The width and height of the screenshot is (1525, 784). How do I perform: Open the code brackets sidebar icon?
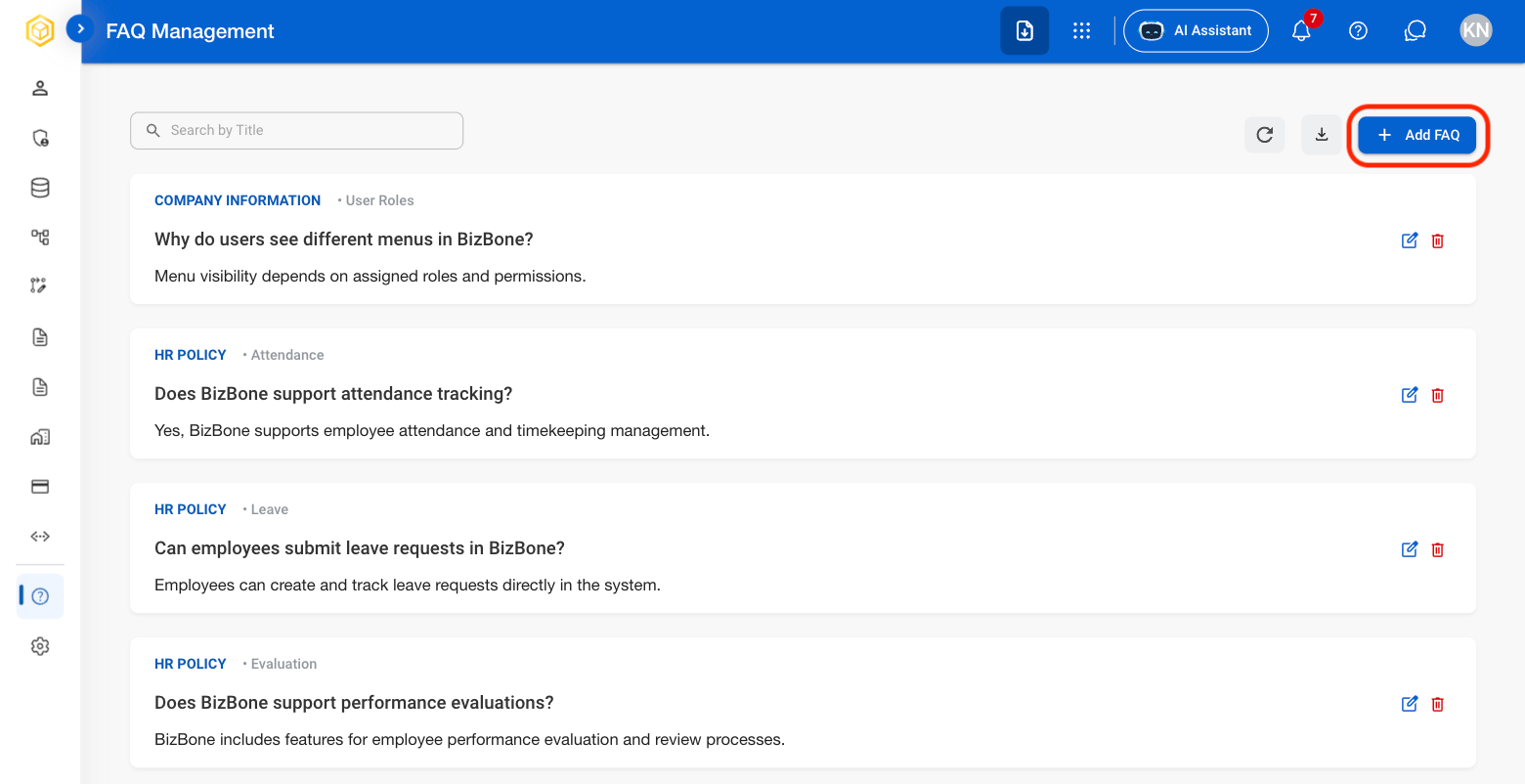tap(40, 537)
